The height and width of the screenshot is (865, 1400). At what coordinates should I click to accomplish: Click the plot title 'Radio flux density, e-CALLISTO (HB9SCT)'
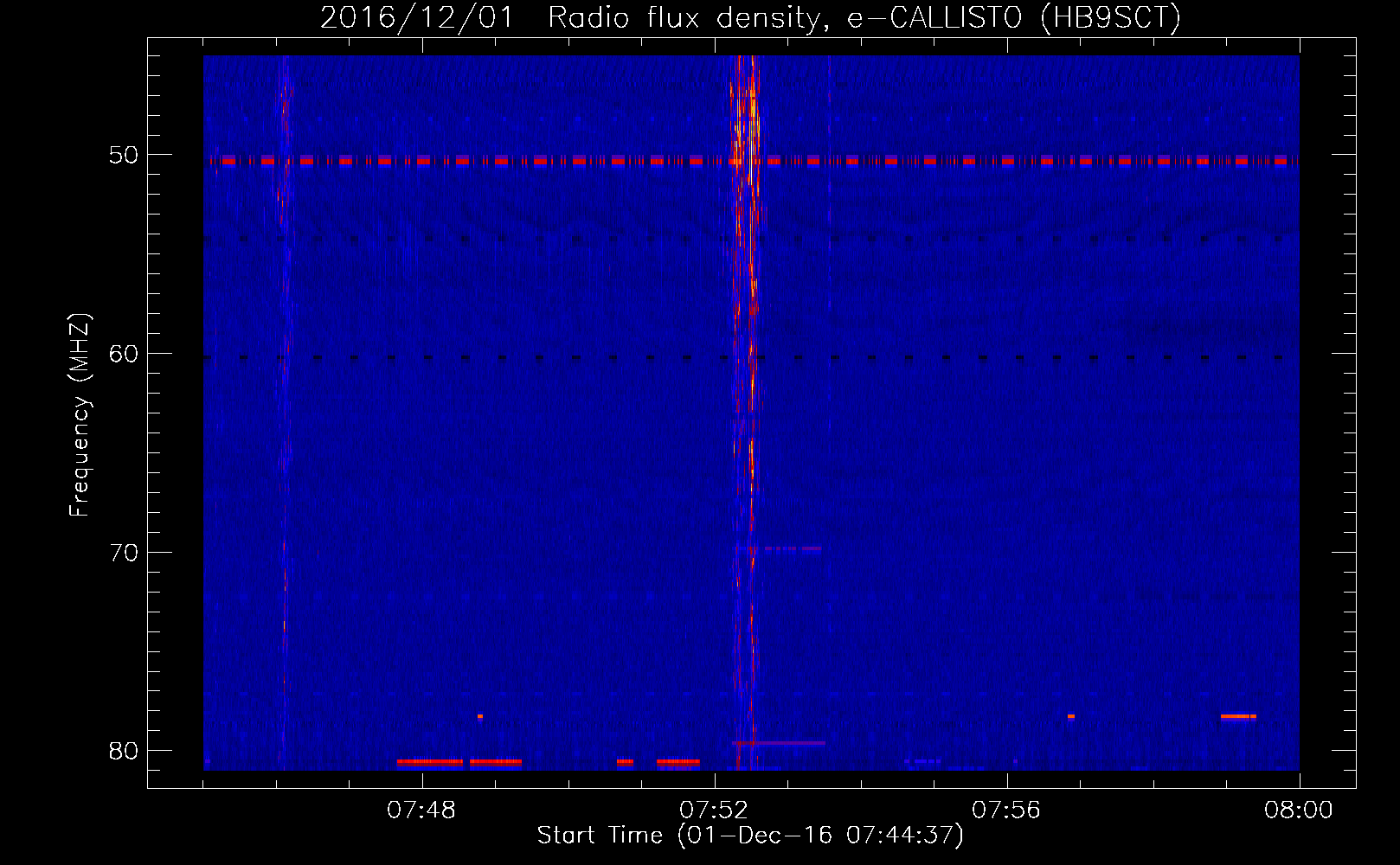864,17
